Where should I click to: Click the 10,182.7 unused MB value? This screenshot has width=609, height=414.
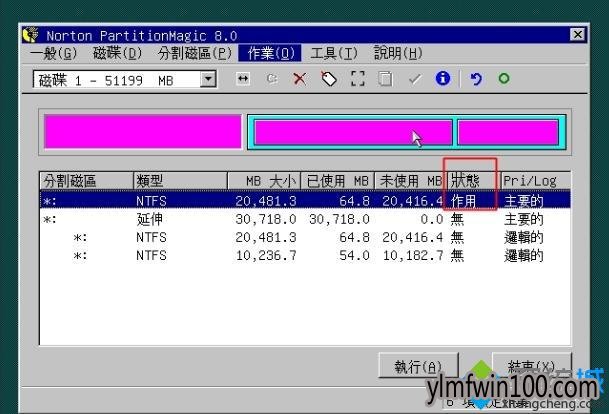coord(413,256)
